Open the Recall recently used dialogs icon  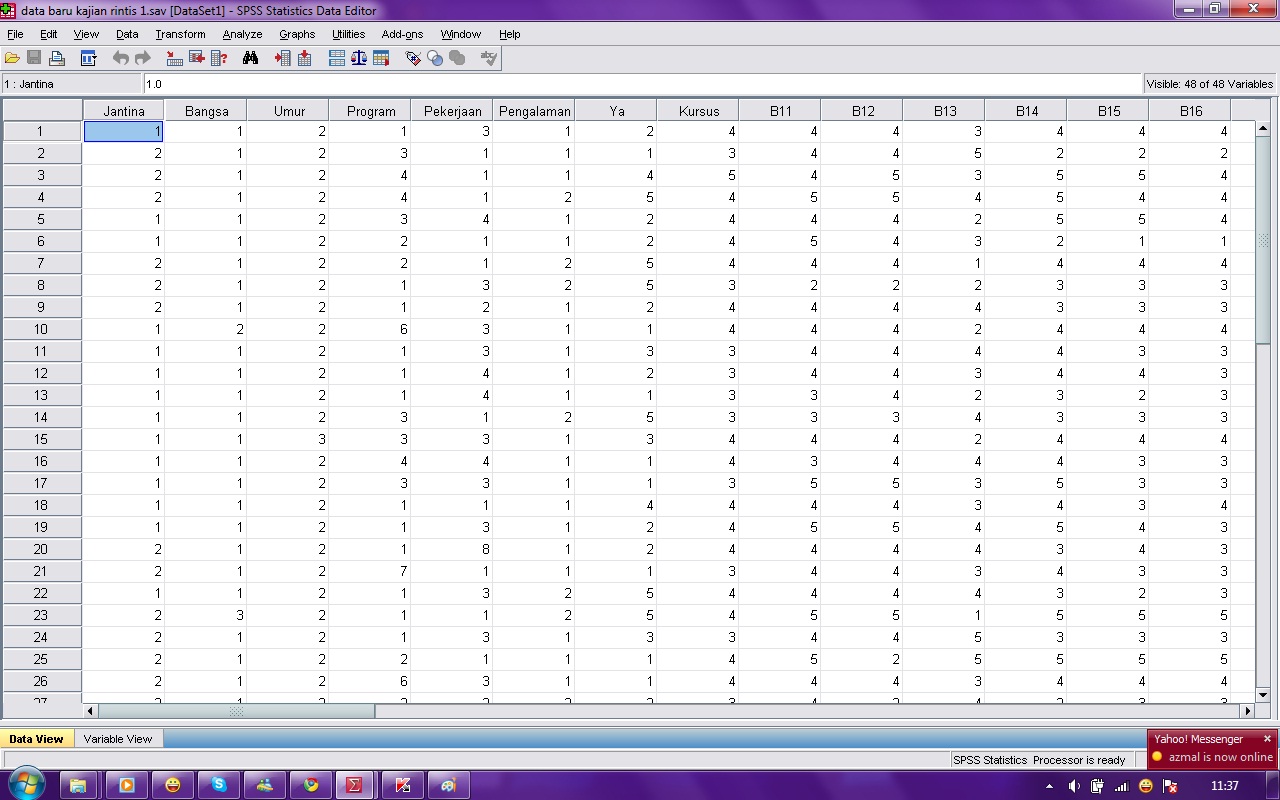[88, 58]
